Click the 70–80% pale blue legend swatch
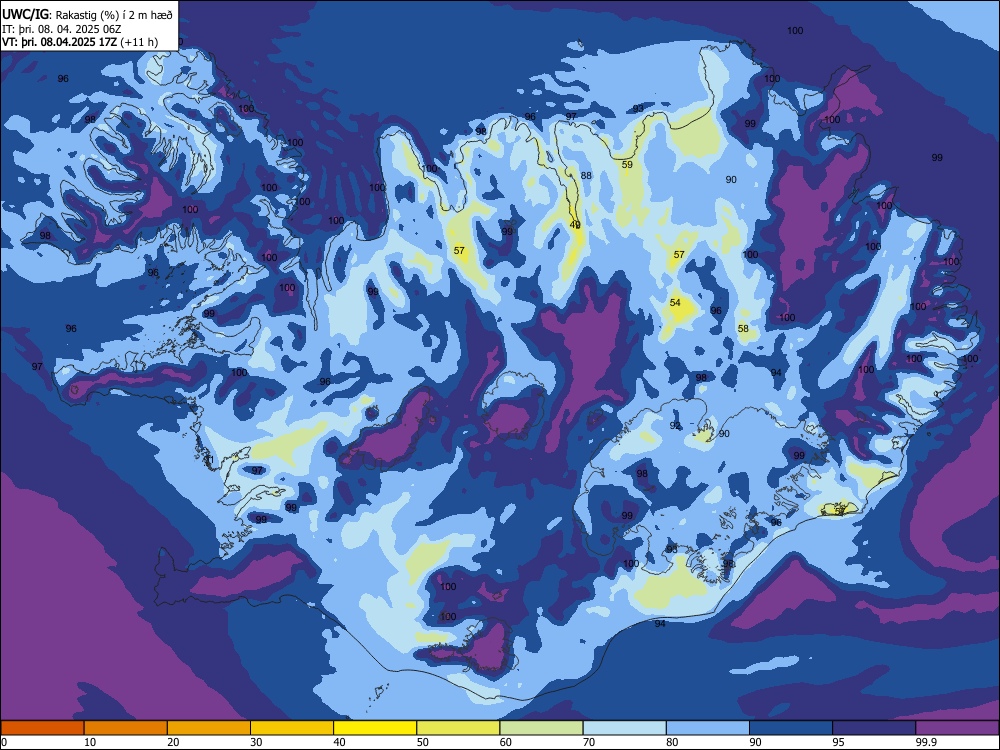Image resolution: width=1000 pixels, height=750 pixels. [x=625, y=728]
